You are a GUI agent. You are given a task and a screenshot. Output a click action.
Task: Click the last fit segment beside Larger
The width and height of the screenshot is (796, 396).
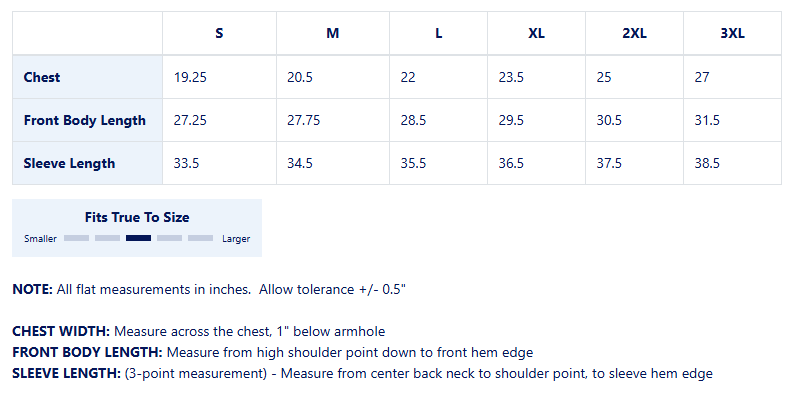pos(201,238)
